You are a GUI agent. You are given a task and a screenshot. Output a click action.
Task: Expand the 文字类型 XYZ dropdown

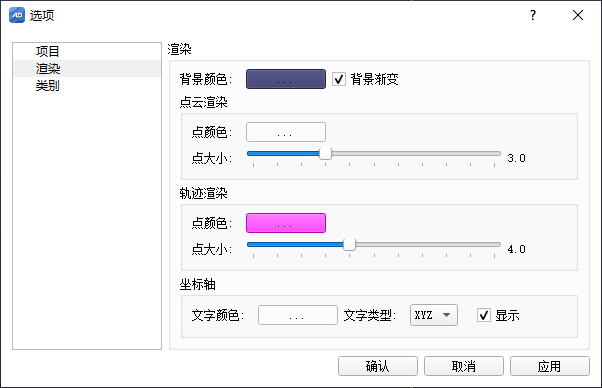pyautogui.click(x=433, y=315)
